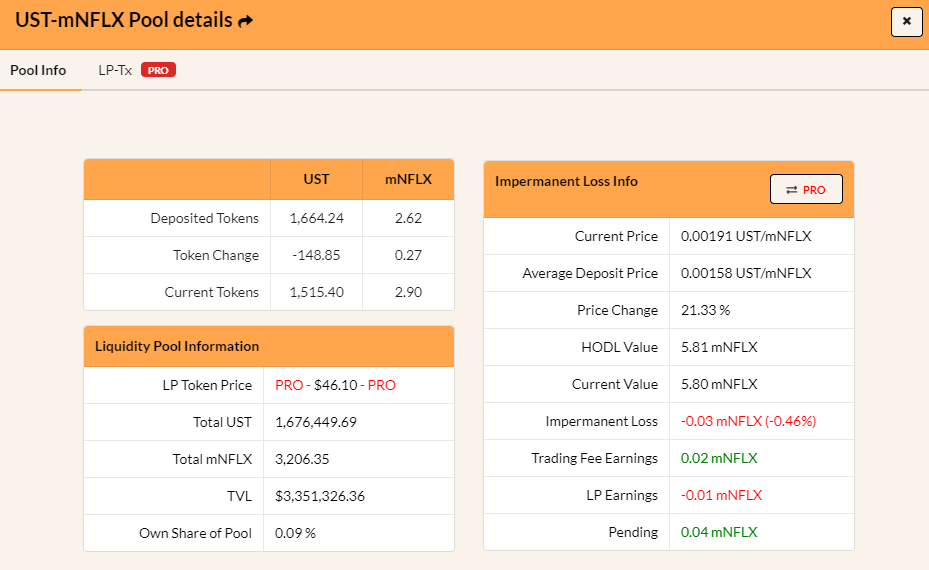Click the red PRO badge next to LP-Tx
Viewport: 929px width, 570px height.
158,70
